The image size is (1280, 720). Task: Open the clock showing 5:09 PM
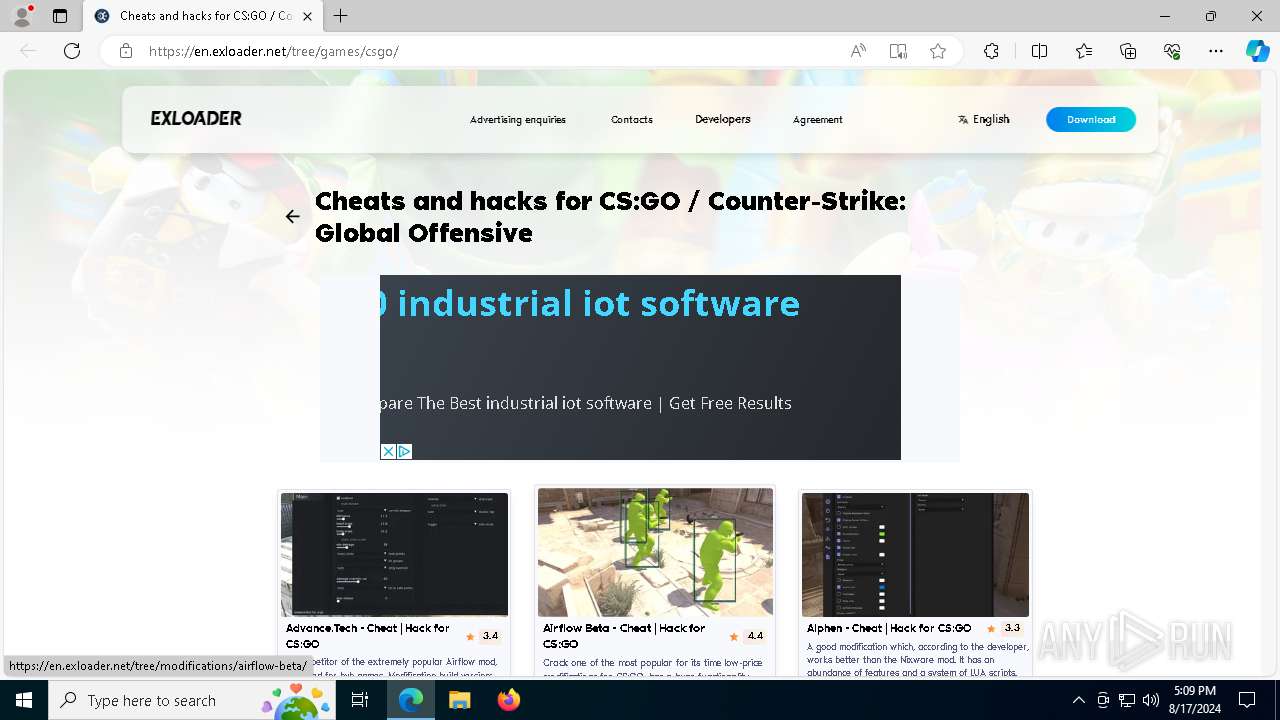[1195, 700]
